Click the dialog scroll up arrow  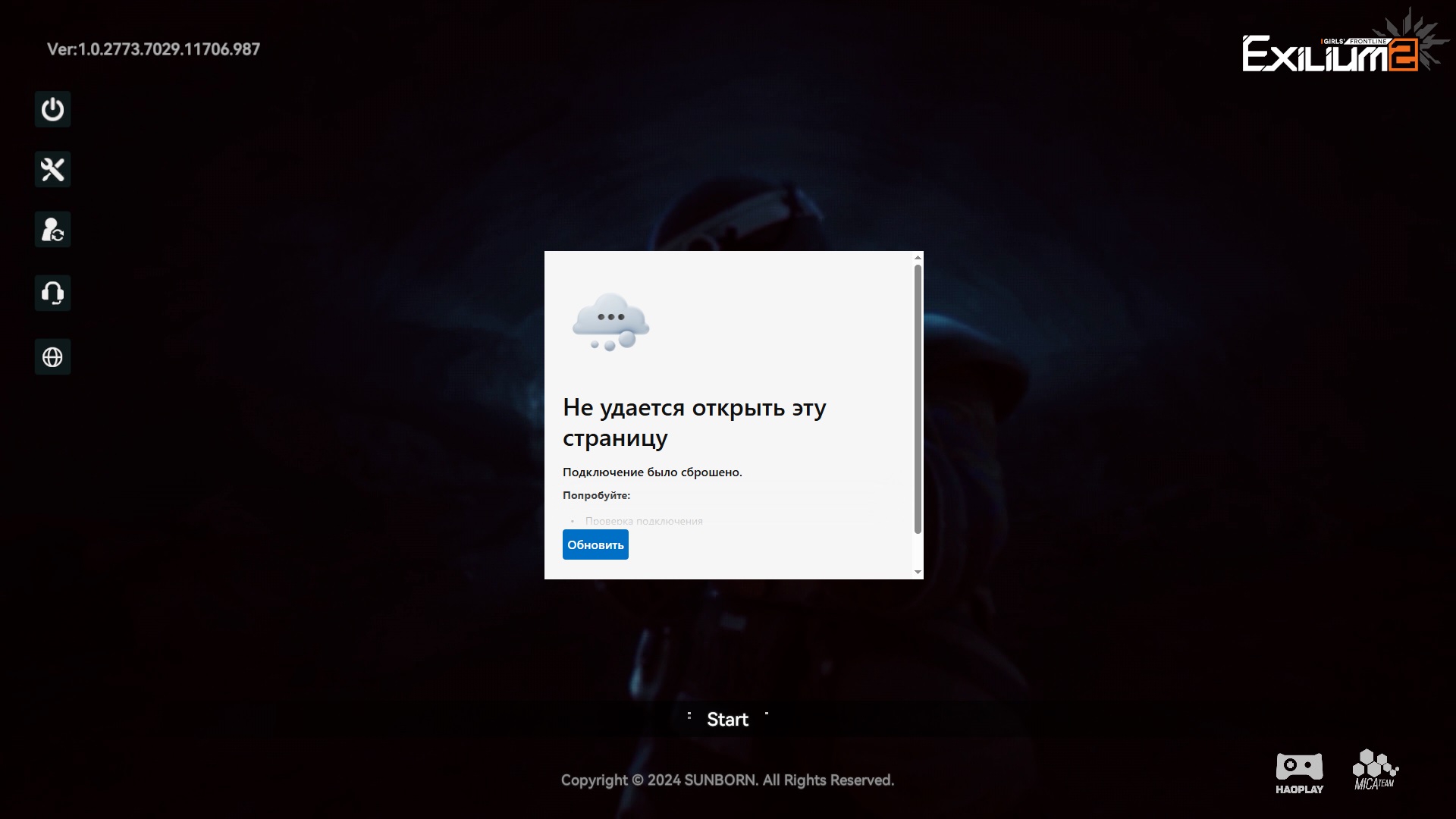coord(918,258)
